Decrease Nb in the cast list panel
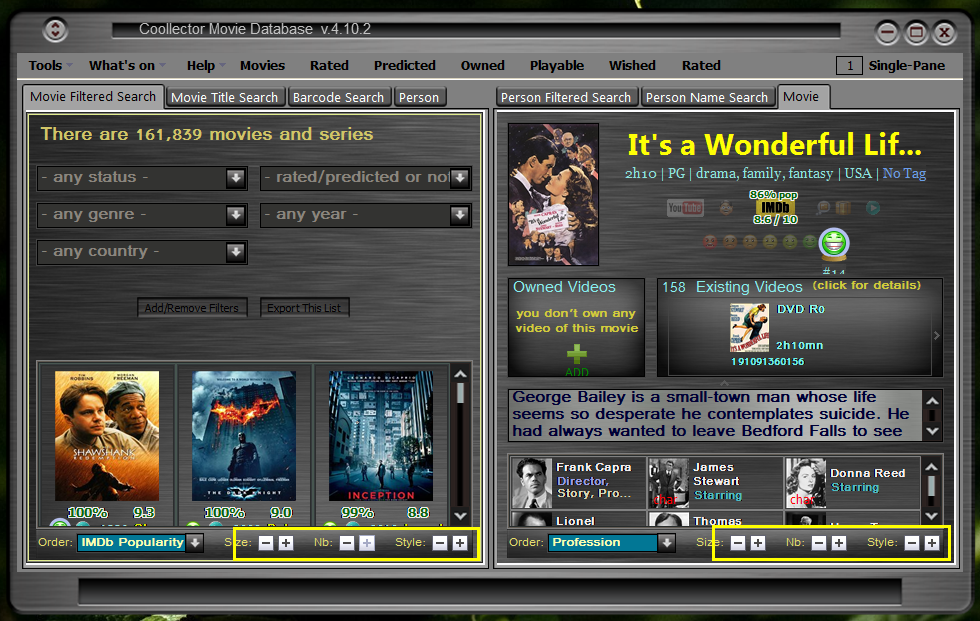Screen dimensions: 980x621 coord(819,543)
